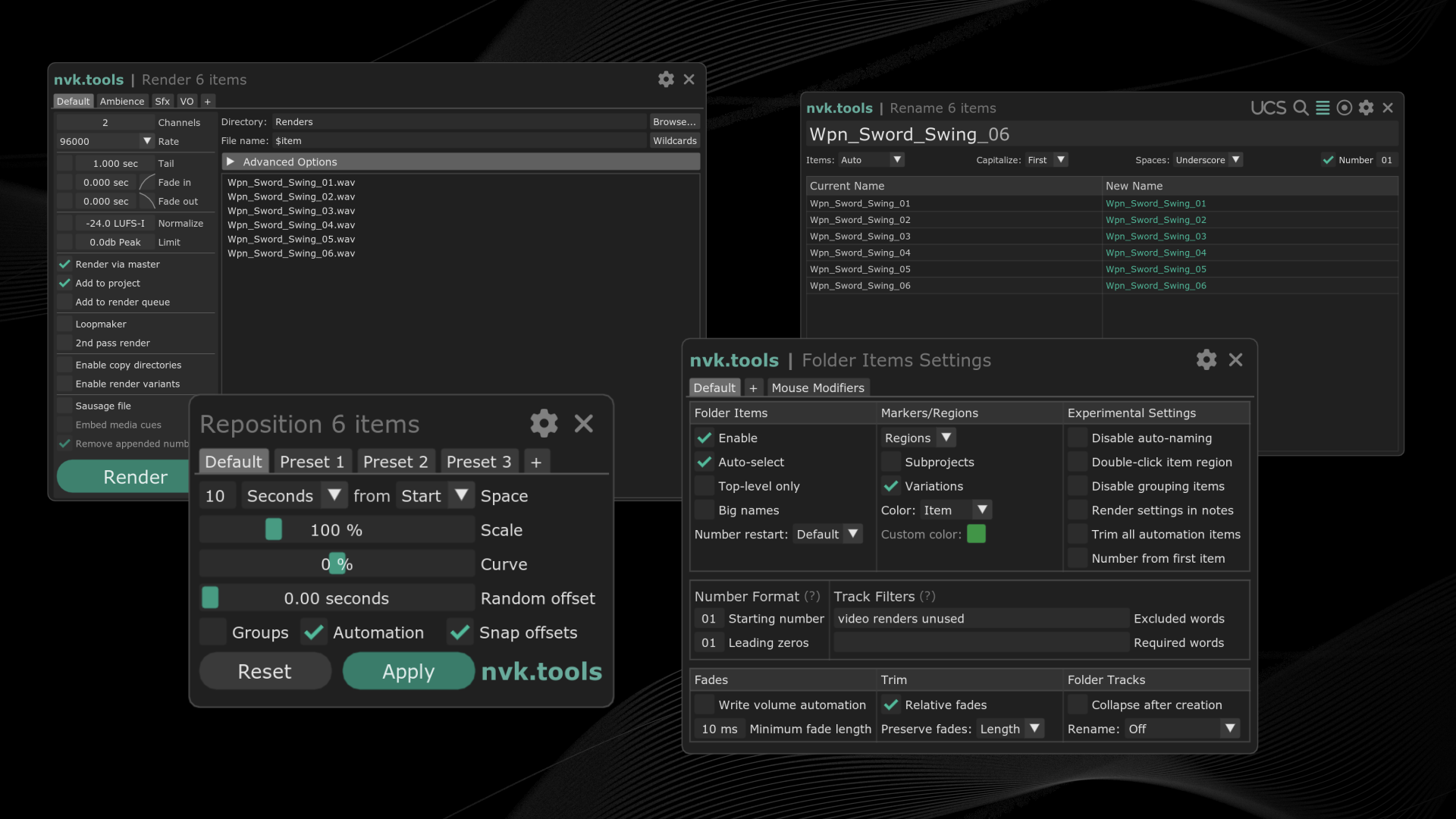Click the File name input field showing $item
The height and width of the screenshot is (819, 1456).
pos(417,140)
